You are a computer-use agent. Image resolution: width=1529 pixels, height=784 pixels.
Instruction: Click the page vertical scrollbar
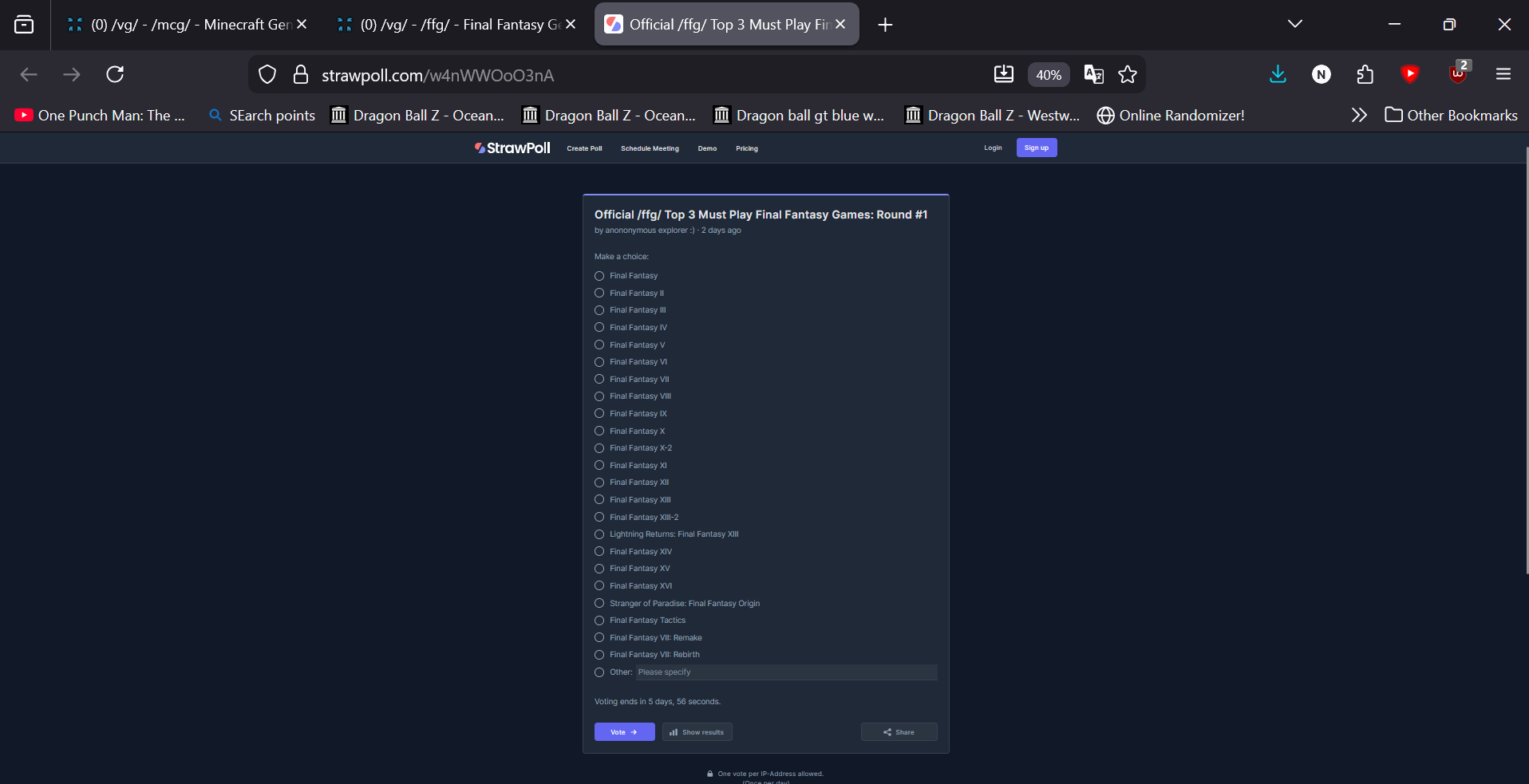(1527, 359)
